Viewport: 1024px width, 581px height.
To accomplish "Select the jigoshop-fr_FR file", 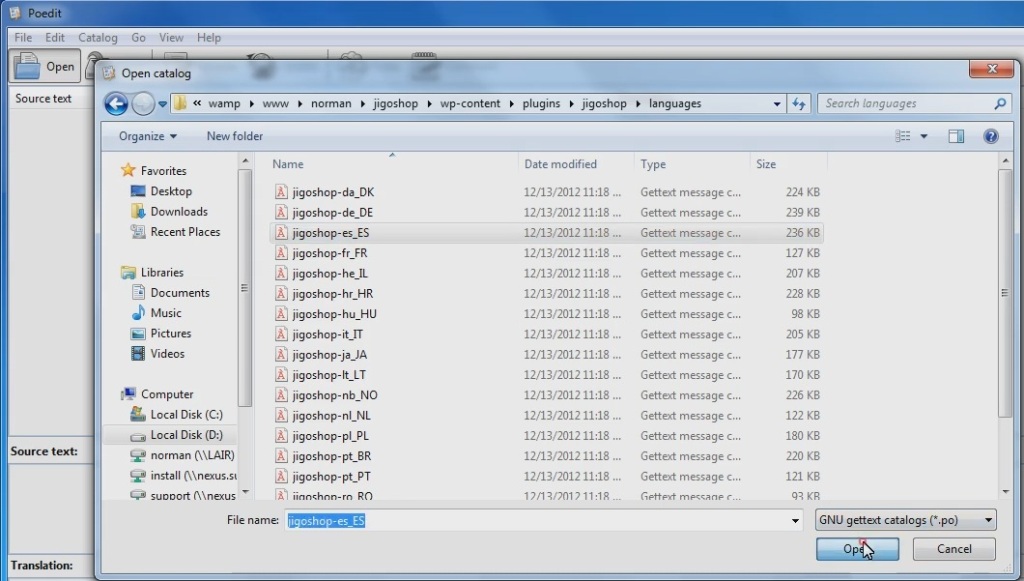I will coord(329,253).
